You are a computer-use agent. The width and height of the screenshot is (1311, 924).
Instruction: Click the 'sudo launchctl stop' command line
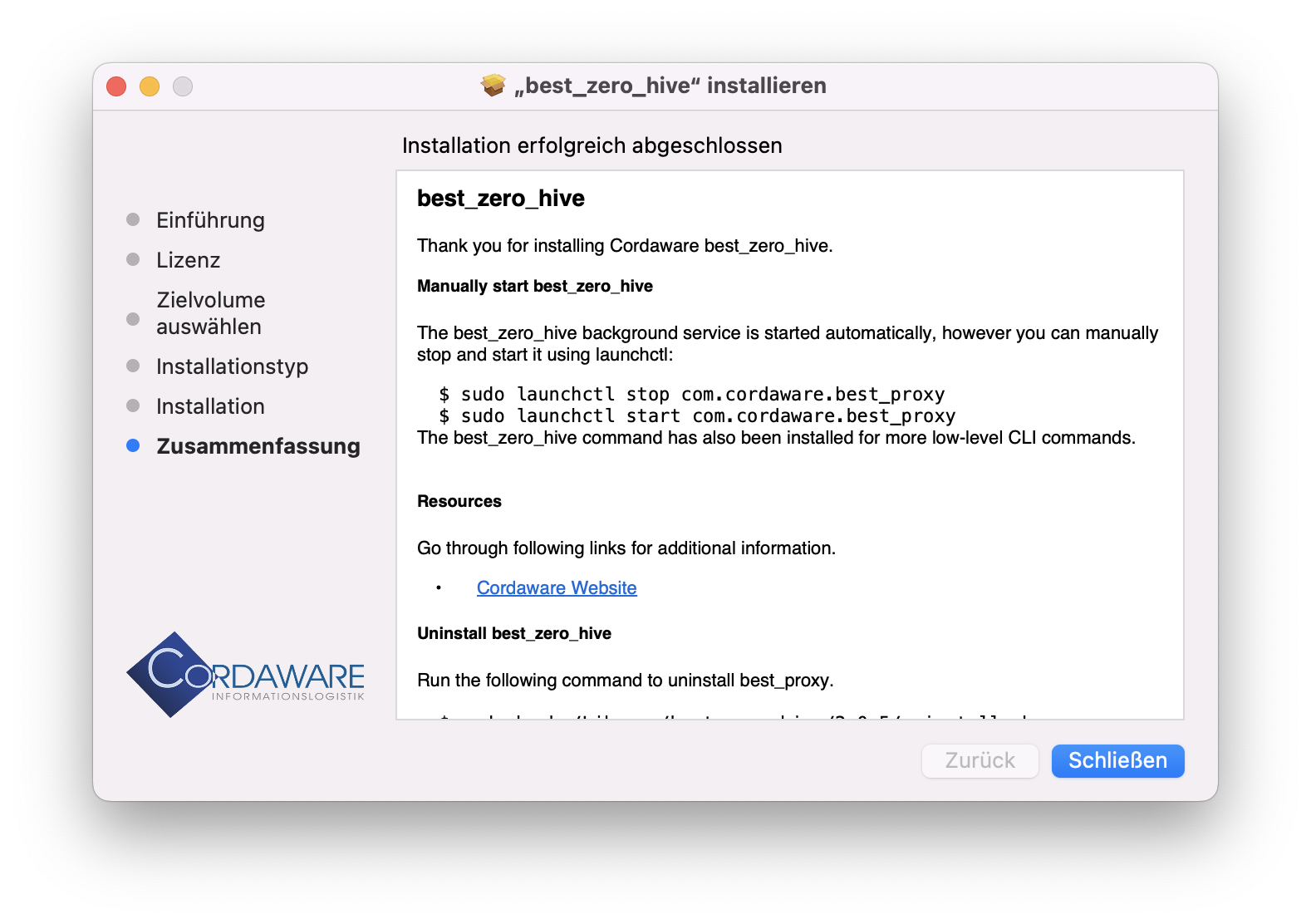(692, 394)
